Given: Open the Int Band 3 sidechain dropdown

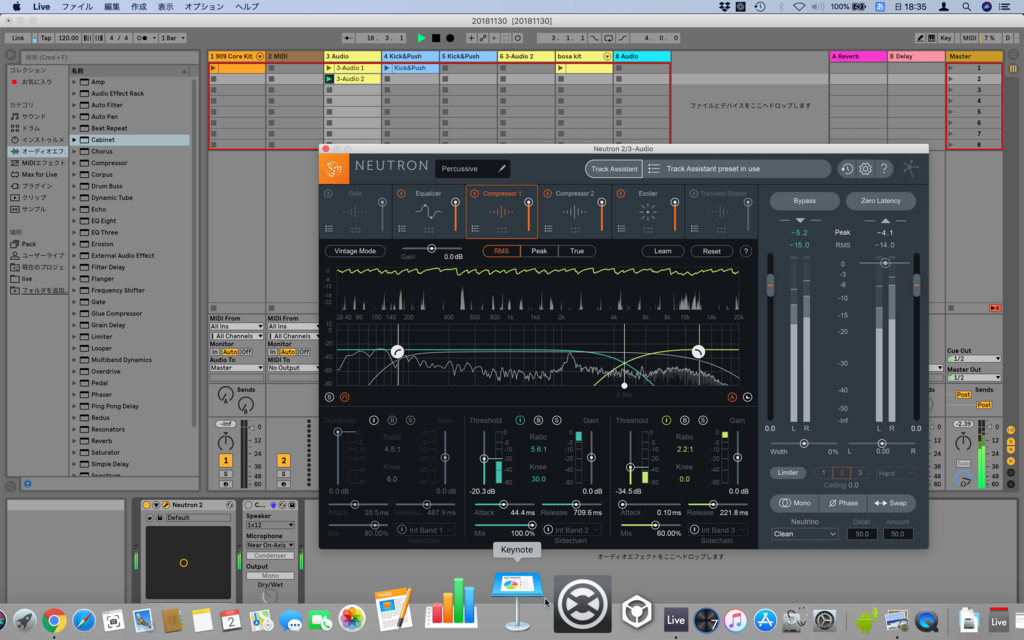Looking at the screenshot, I should pos(719,530).
